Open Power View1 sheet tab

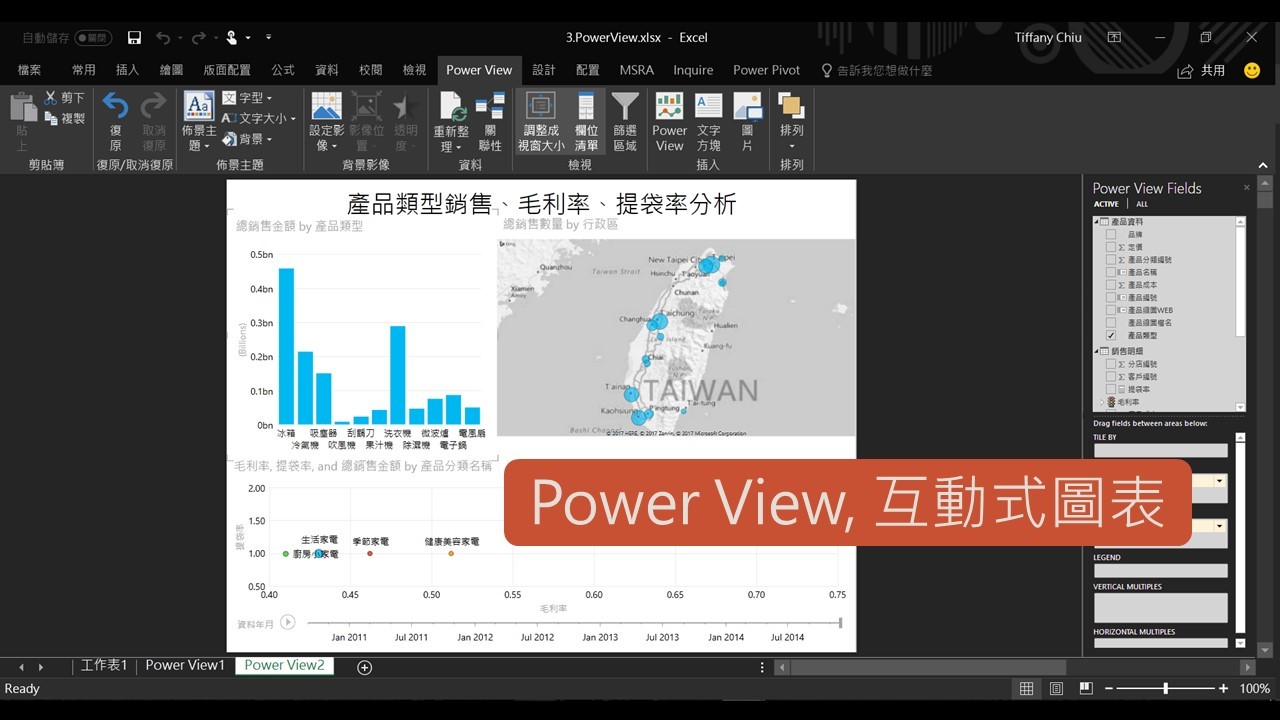[185, 665]
